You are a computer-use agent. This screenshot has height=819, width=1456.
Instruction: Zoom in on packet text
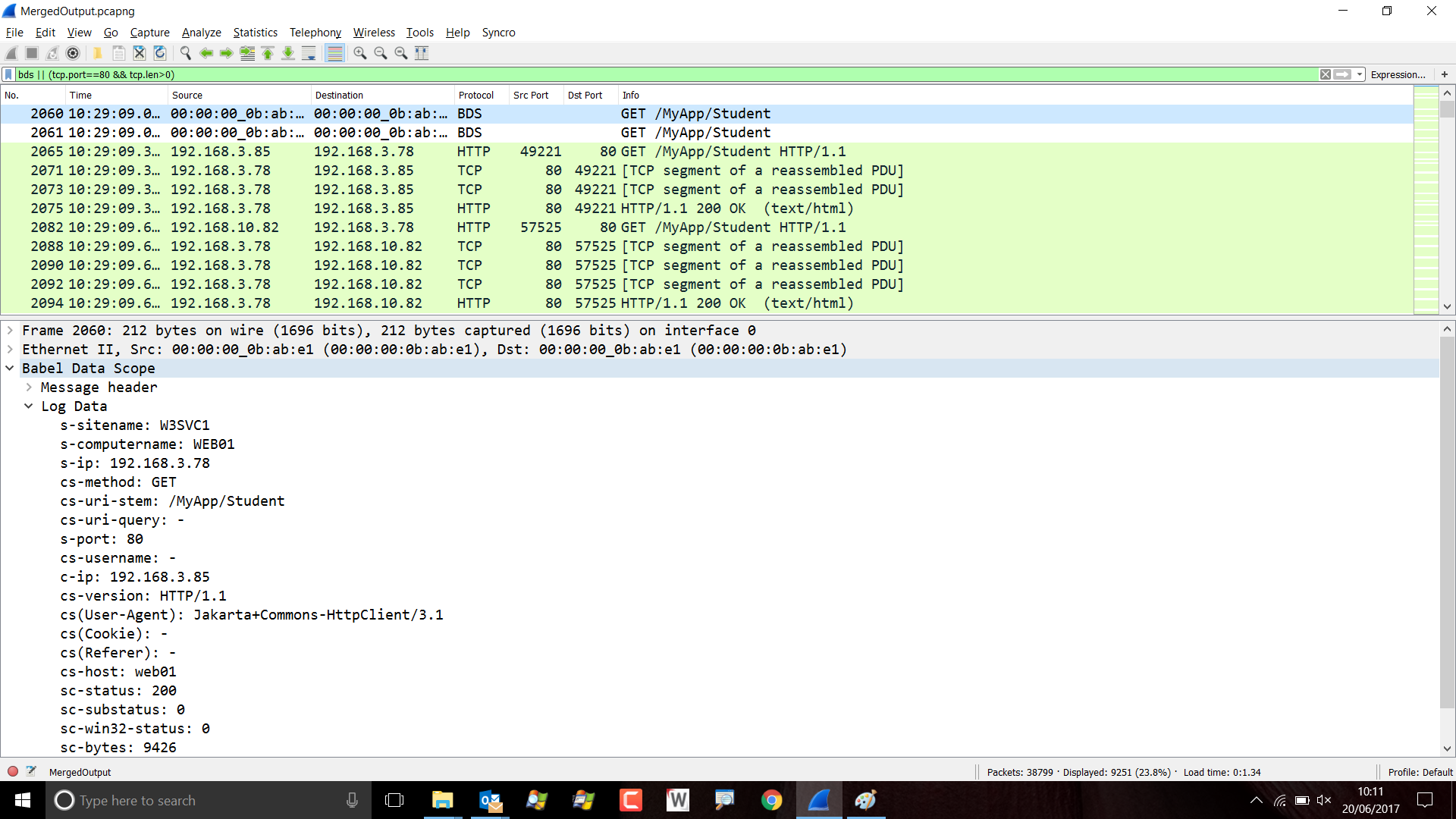point(360,53)
